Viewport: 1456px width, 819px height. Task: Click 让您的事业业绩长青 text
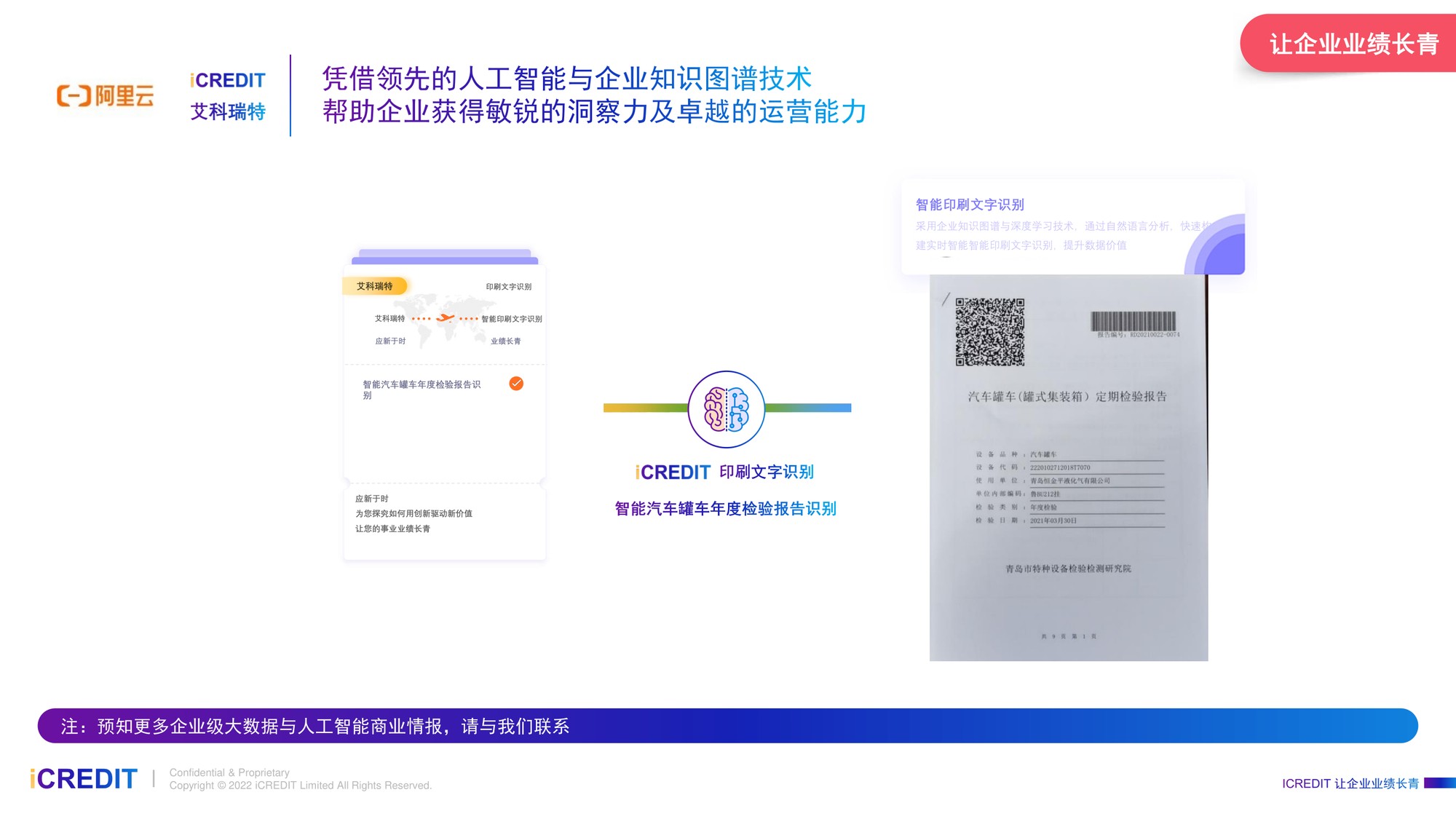pos(392,529)
